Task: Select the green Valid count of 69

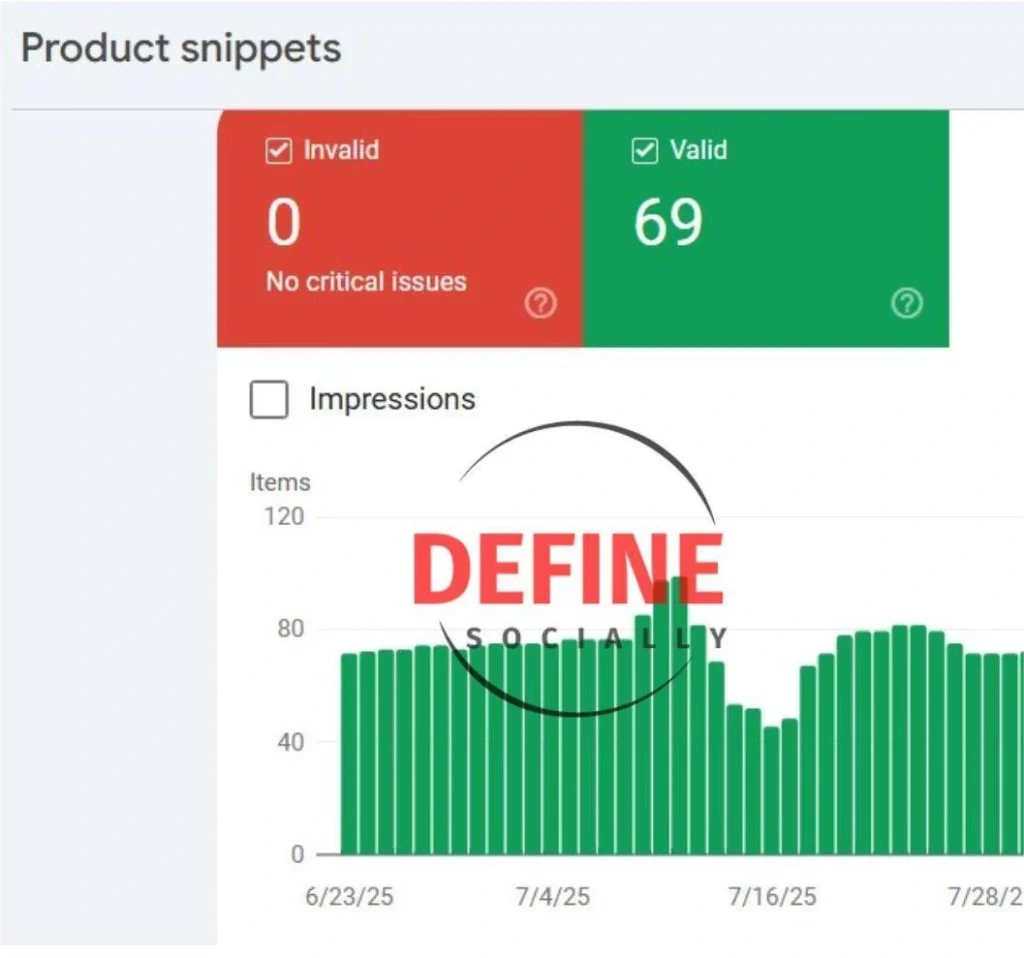Action: coord(668,222)
